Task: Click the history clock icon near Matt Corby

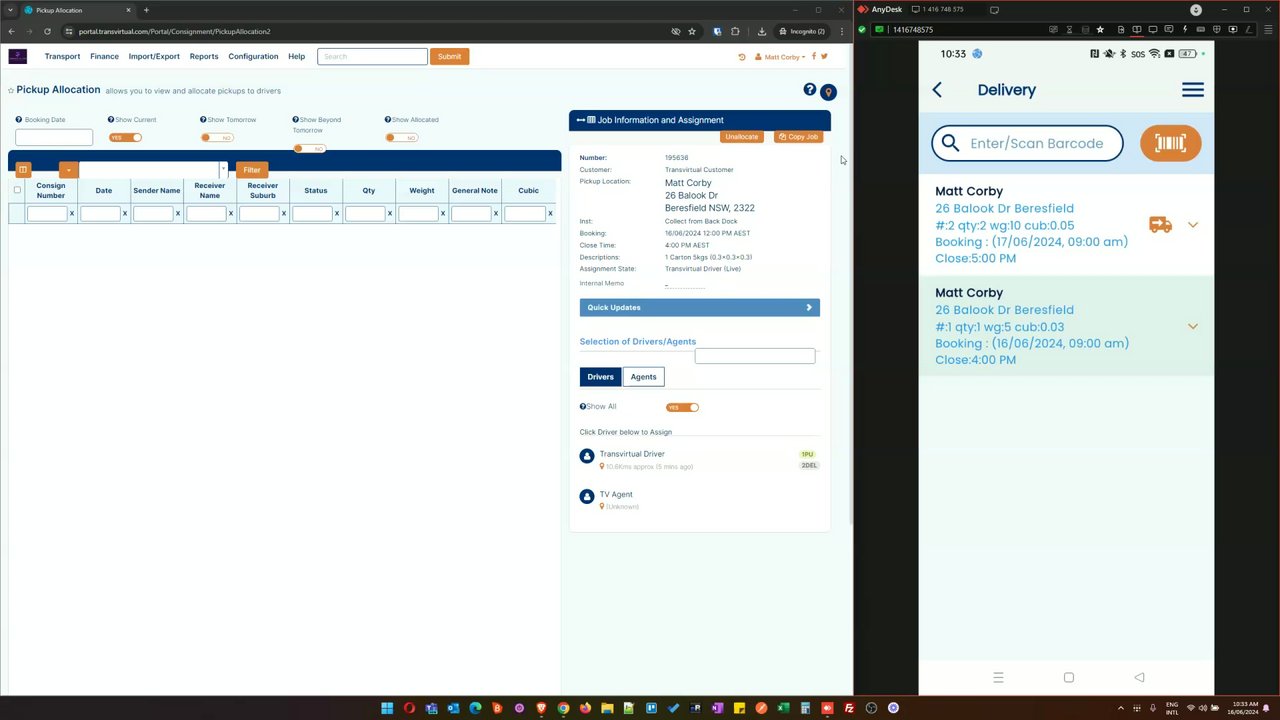Action: (742, 57)
